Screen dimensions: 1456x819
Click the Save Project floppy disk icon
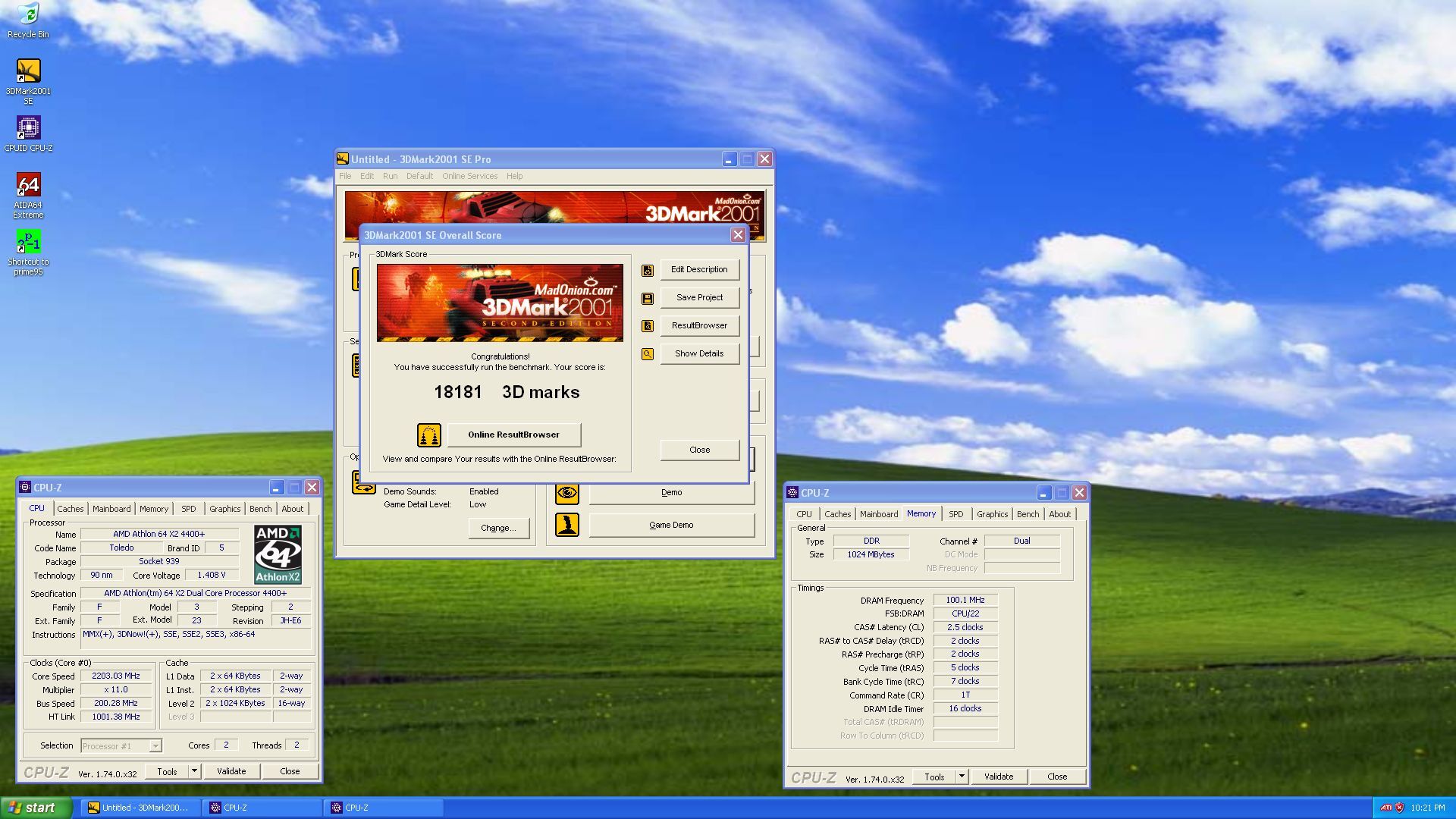click(648, 298)
